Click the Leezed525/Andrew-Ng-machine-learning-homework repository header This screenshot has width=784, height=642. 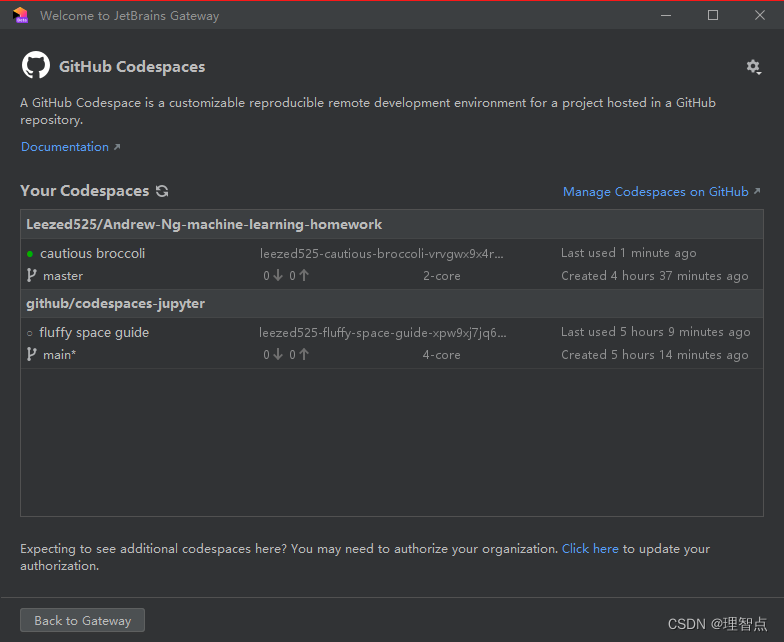(392, 224)
